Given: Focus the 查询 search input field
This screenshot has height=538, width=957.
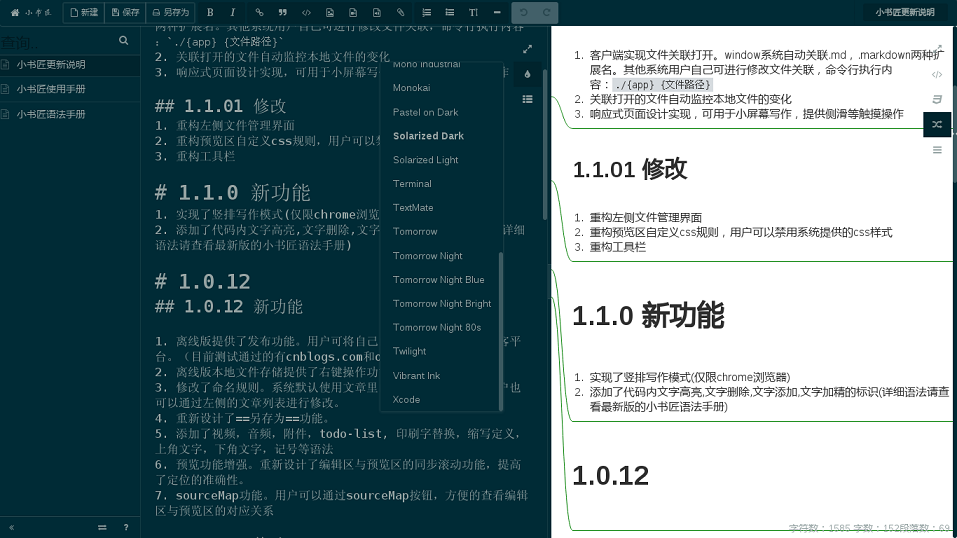Looking at the screenshot, I should click(58, 42).
